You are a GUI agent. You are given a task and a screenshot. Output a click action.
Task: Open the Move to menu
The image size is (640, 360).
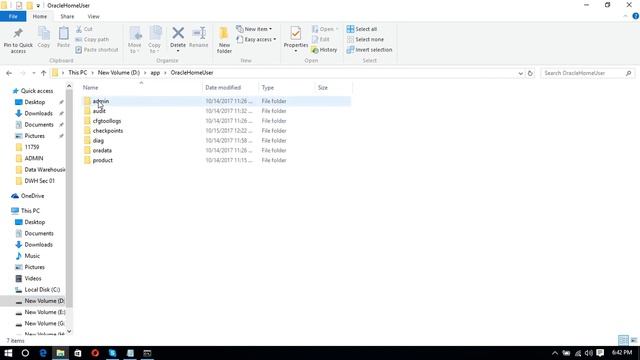[x=135, y=40]
